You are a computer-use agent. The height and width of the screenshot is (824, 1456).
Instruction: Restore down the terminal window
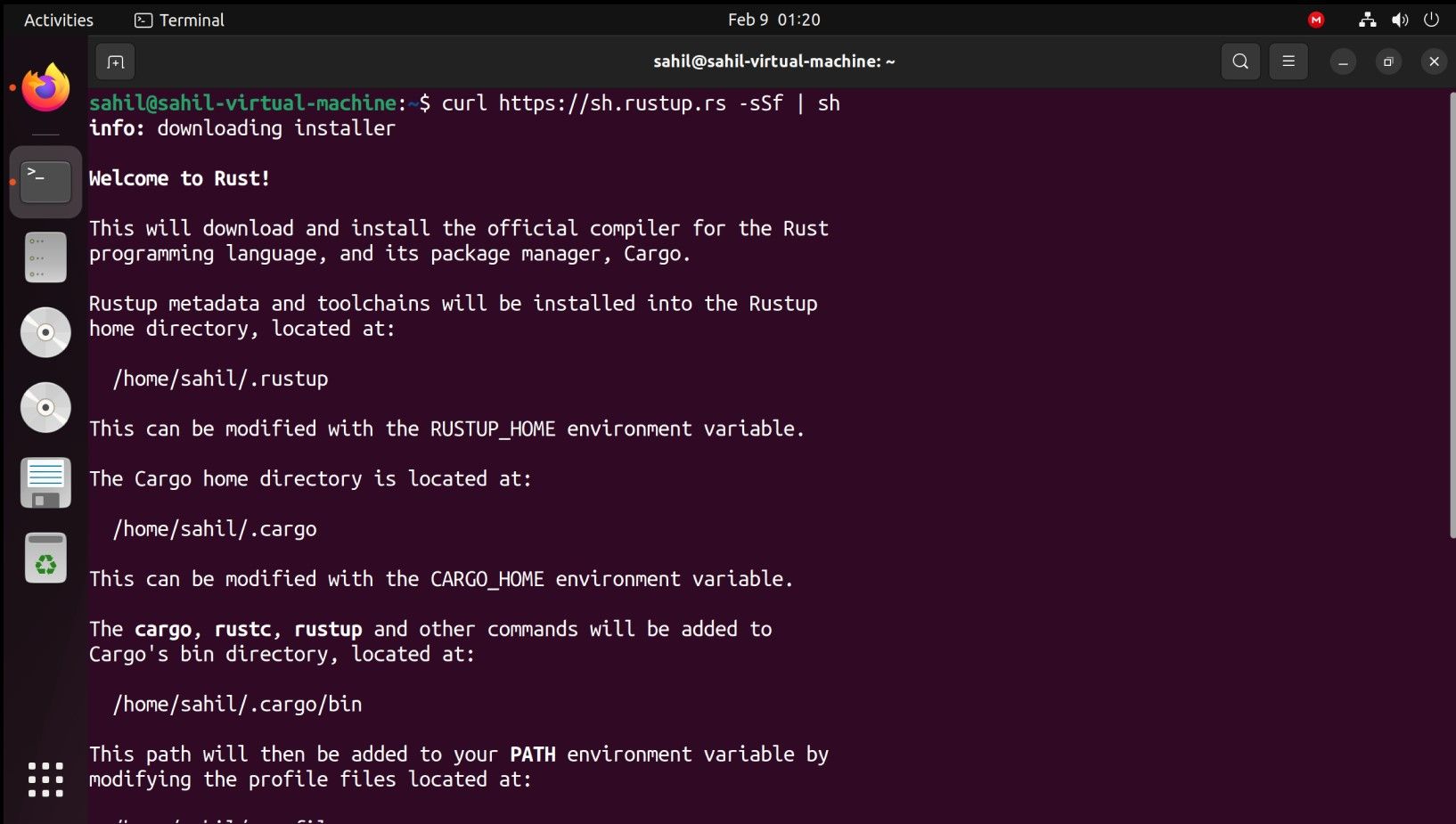pyautogui.click(x=1388, y=61)
